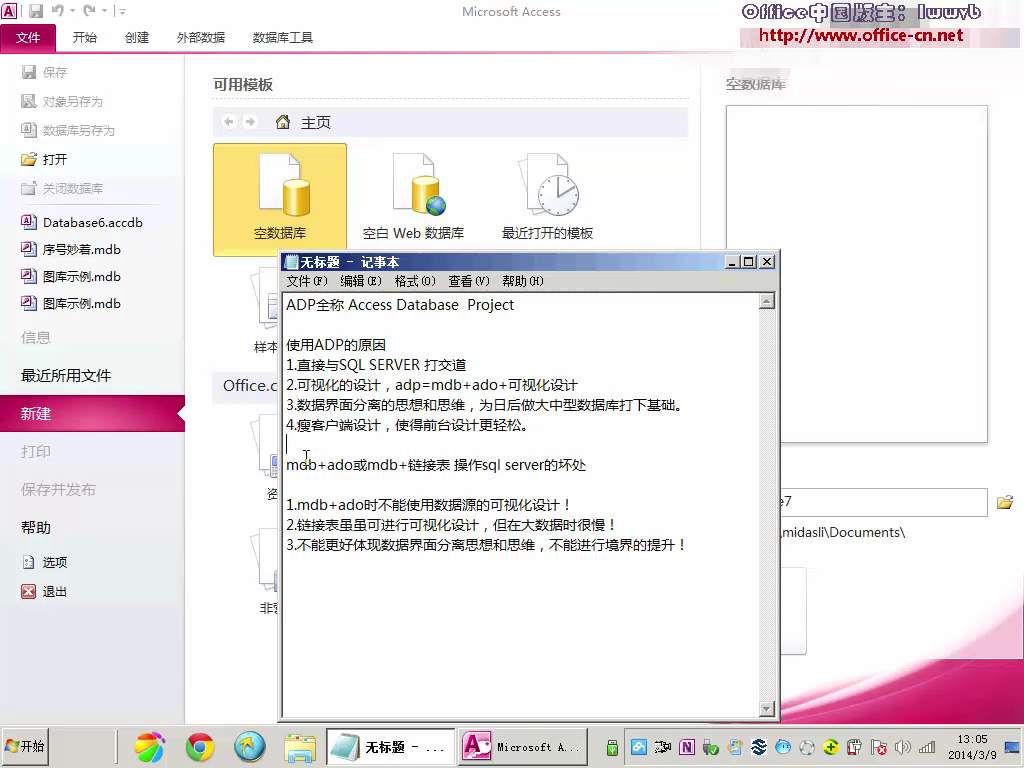Open Notepad 编辑(E) menu
This screenshot has height=768, width=1024.
(360, 281)
